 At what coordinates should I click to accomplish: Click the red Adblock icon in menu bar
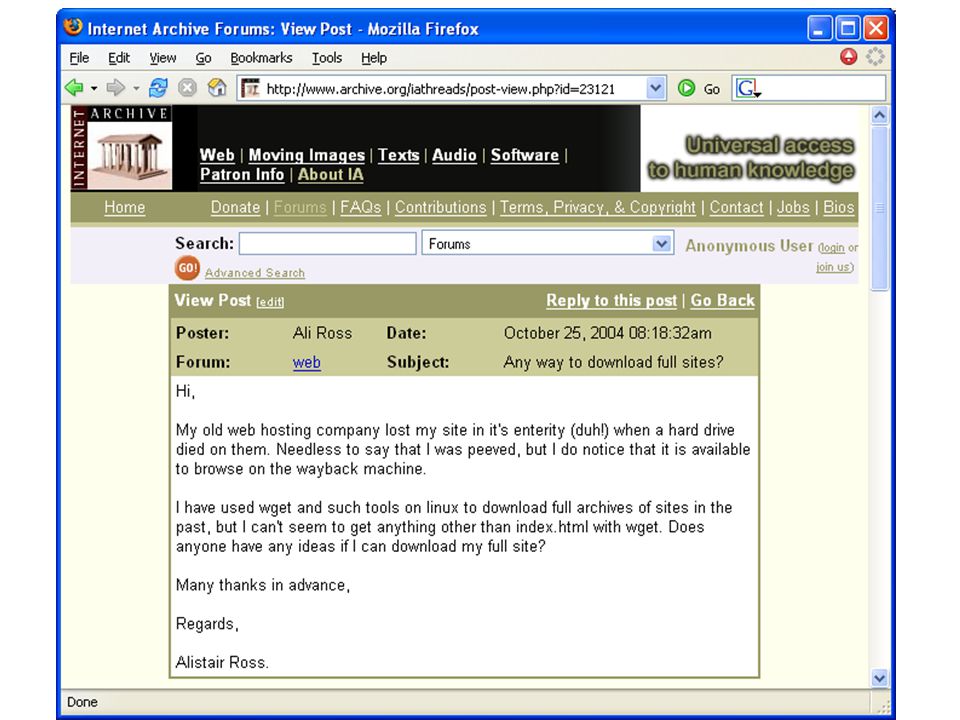848,57
